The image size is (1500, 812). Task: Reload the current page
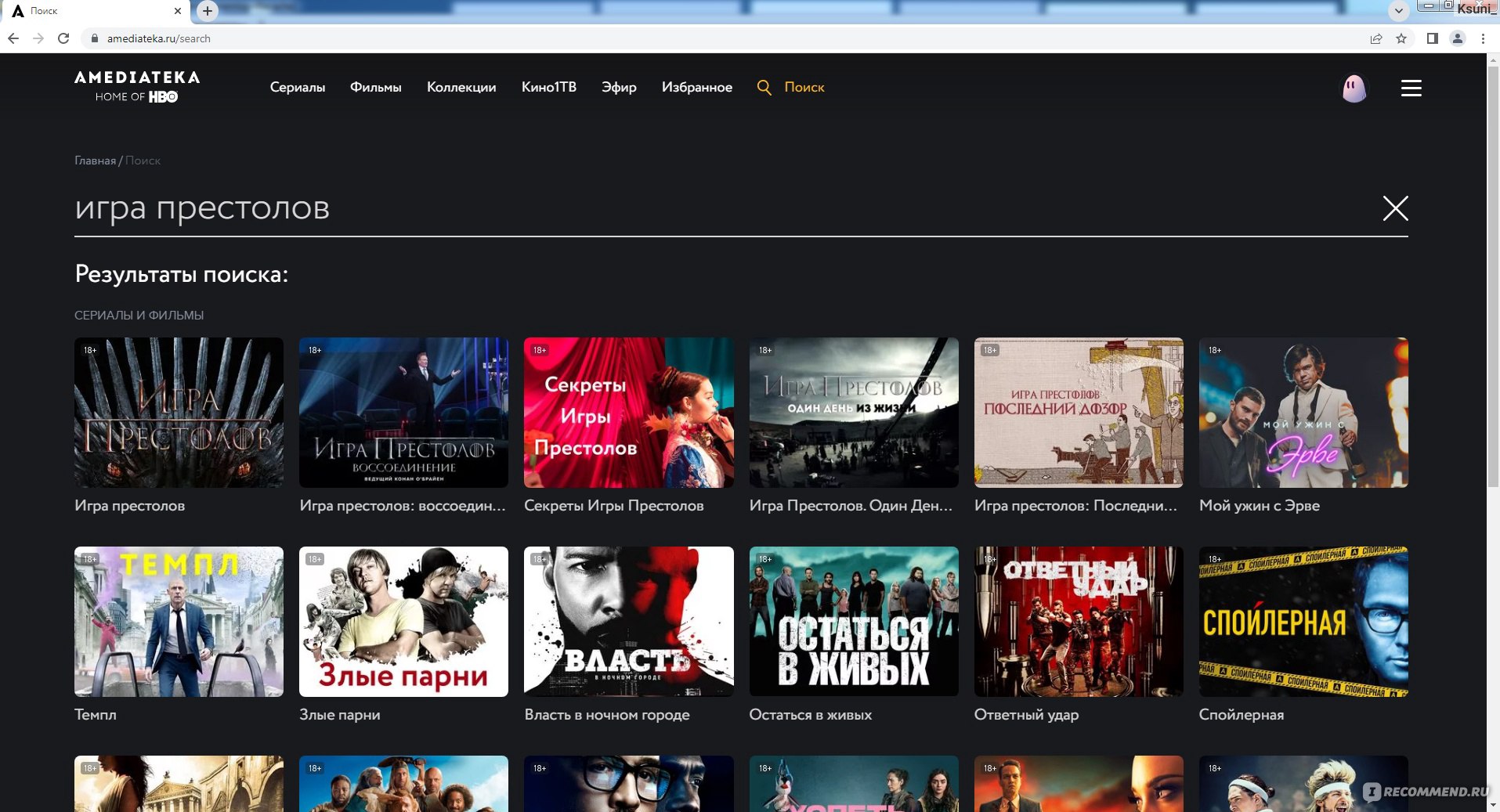pyautogui.click(x=63, y=38)
